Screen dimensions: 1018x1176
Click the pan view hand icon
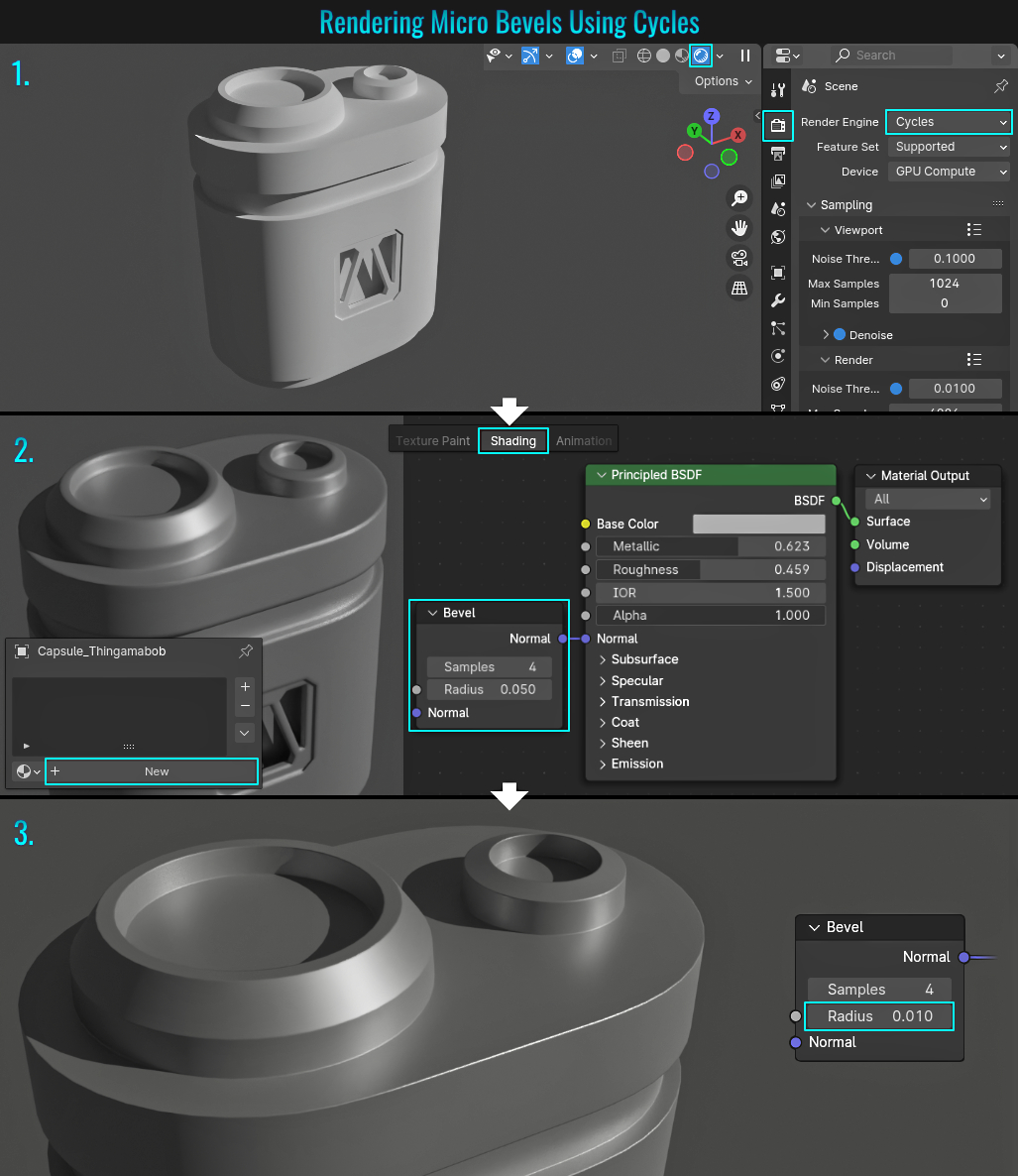pyautogui.click(x=739, y=228)
